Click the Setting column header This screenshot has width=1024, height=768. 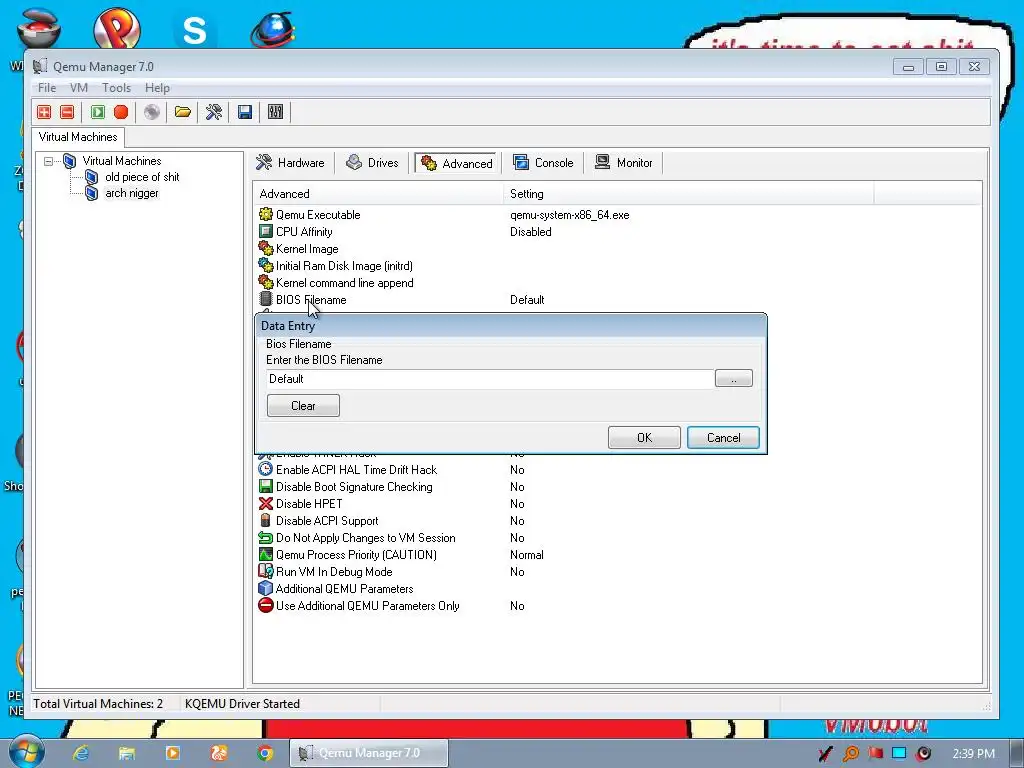(688, 194)
